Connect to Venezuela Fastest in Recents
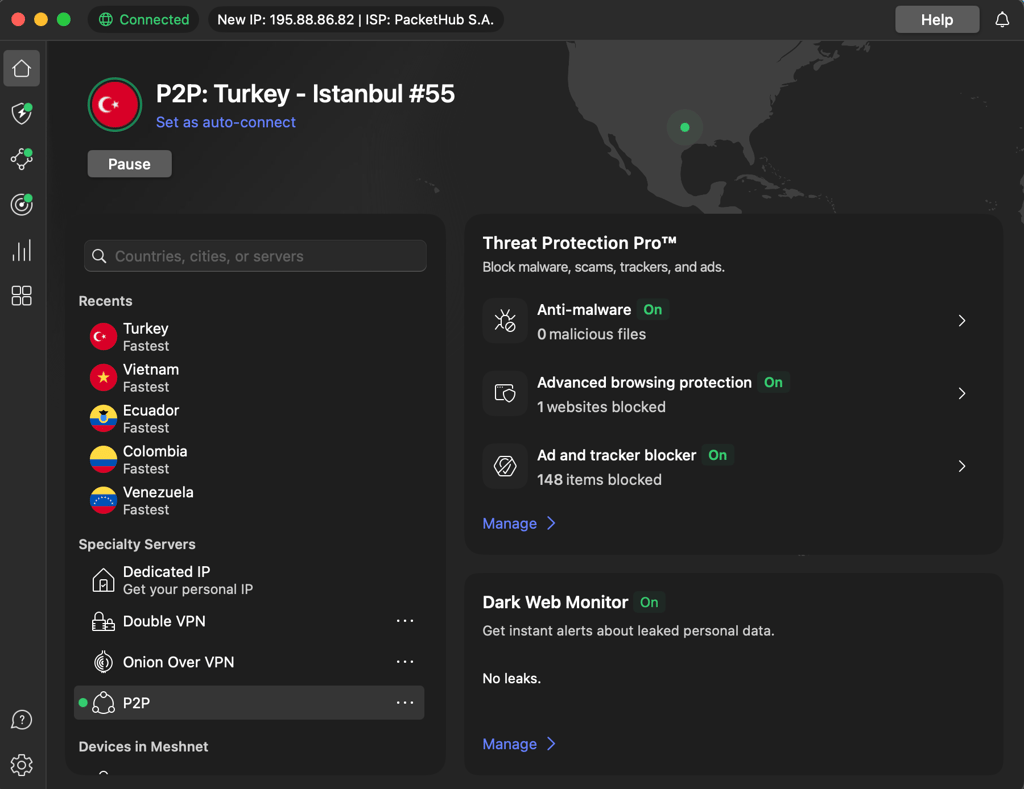The width and height of the screenshot is (1024, 789). 249,500
